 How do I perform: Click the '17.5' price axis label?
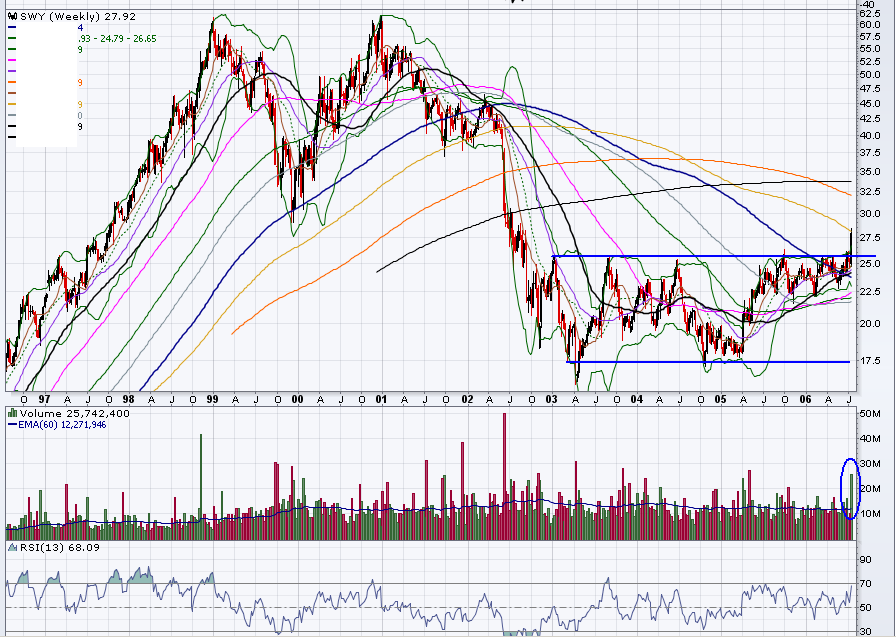pos(869,361)
